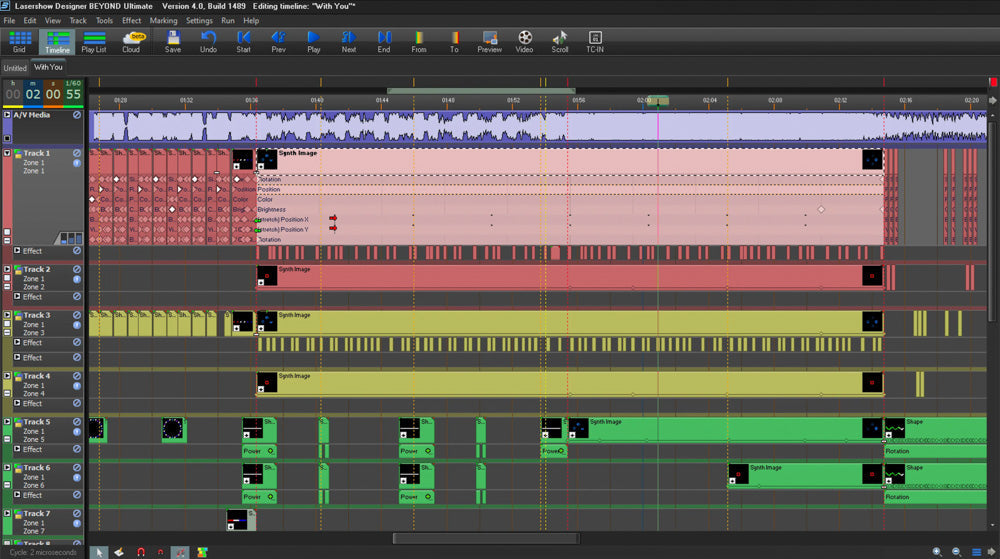Open the Grid view from the toolbar
The height and width of the screenshot is (559, 1000).
[x=18, y=41]
